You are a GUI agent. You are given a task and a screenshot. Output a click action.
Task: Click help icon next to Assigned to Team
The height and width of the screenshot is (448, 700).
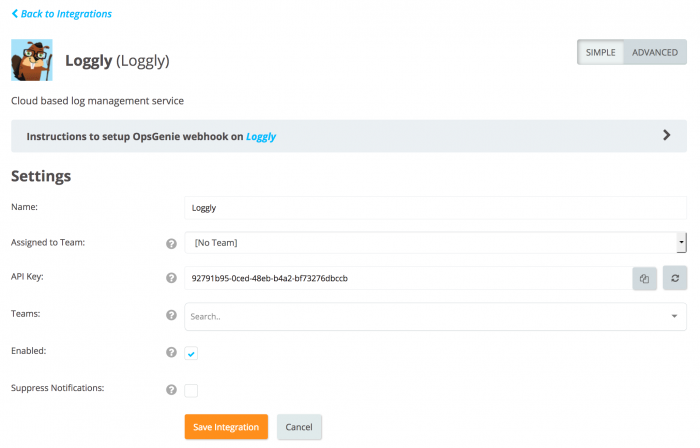click(x=171, y=243)
